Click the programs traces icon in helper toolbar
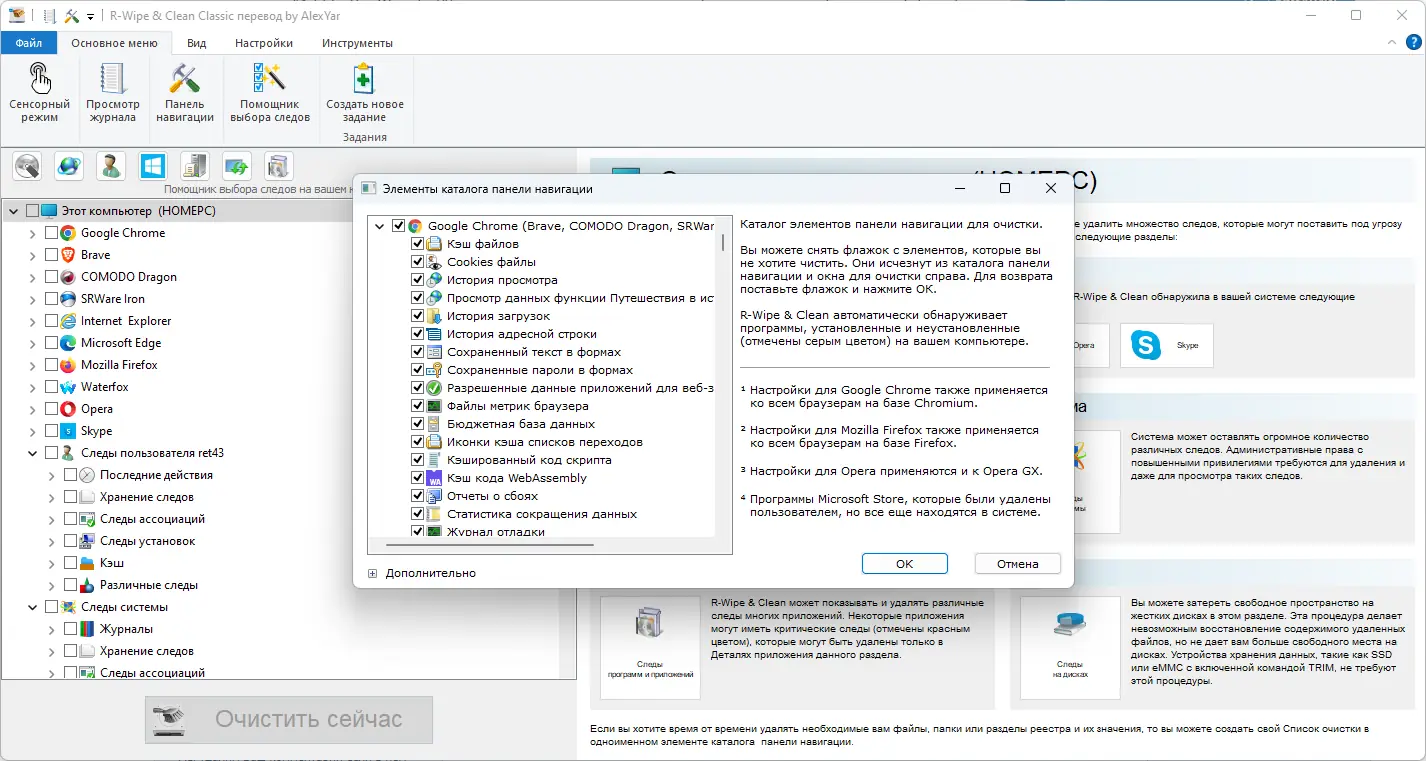Image resolution: width=1426 pixels, height=761 pixels. click(x=278, y=166)
